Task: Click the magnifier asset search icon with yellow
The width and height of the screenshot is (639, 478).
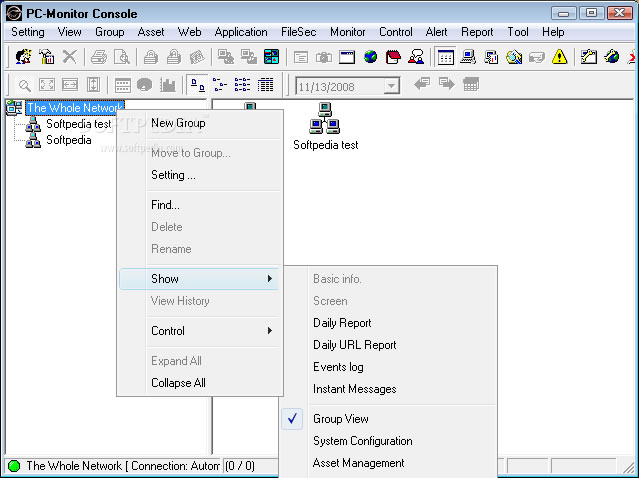Action: coord(514,57)
